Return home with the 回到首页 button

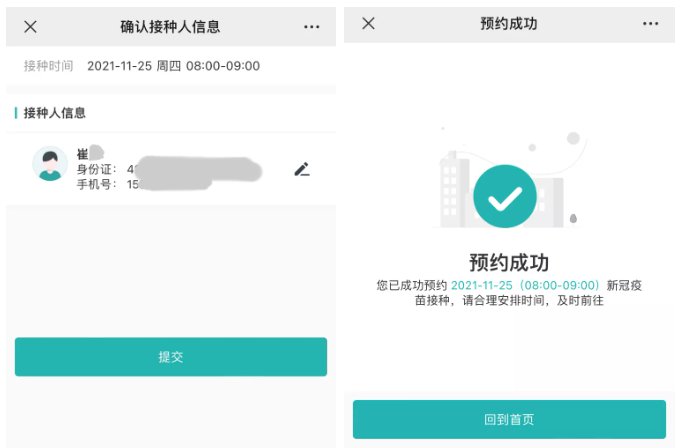[x=509, y=419]
